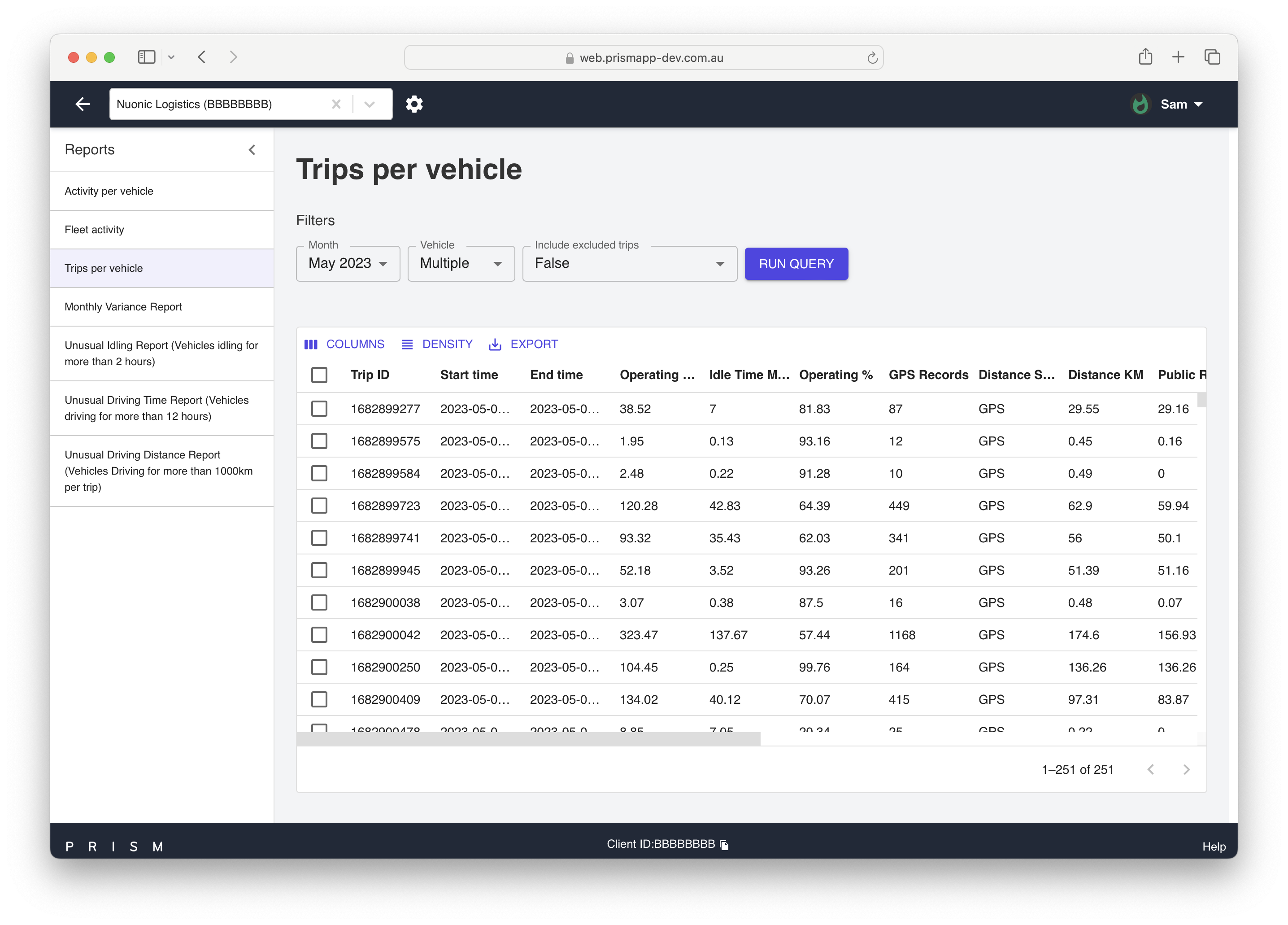Collapse the Reports sidebar panel
1288x925 pixels.
click(x=252, y=150)
